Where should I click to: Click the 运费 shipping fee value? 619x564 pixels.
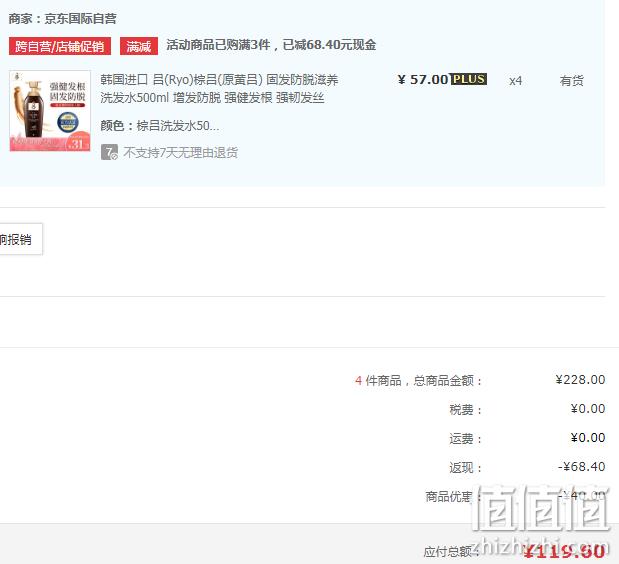588,438
